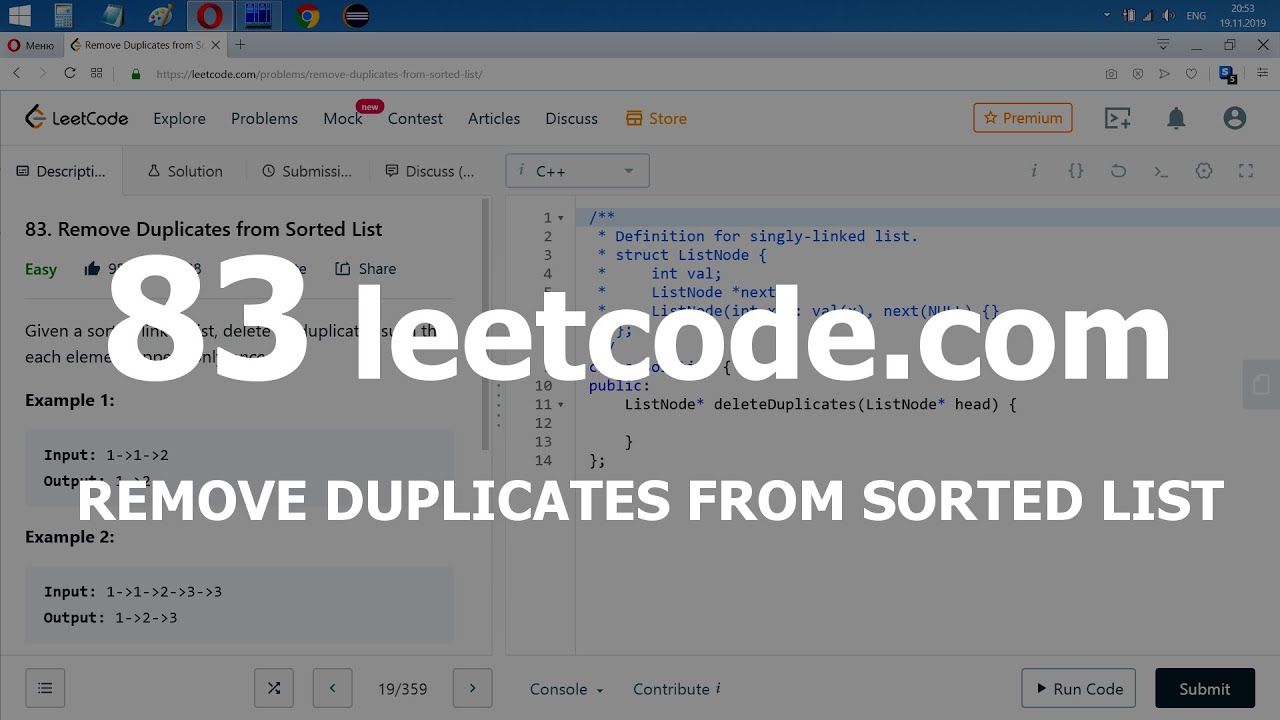
Task: Switch to the Solution tab
Action: [185, 171]
